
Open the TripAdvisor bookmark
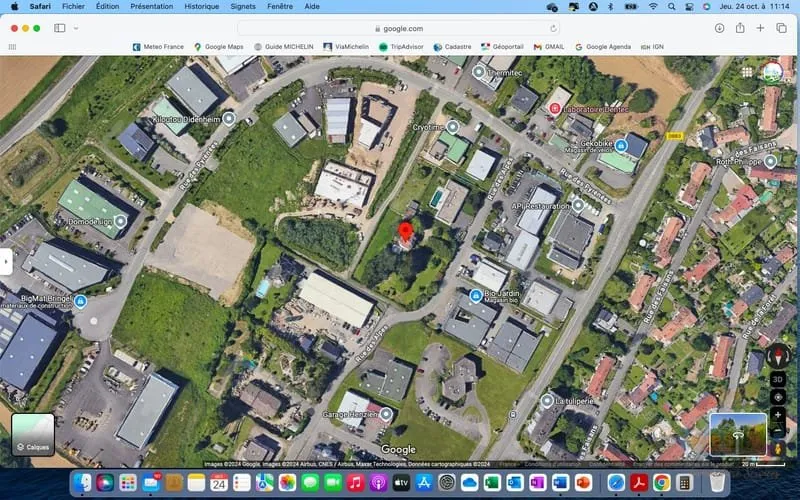[401, 46]
